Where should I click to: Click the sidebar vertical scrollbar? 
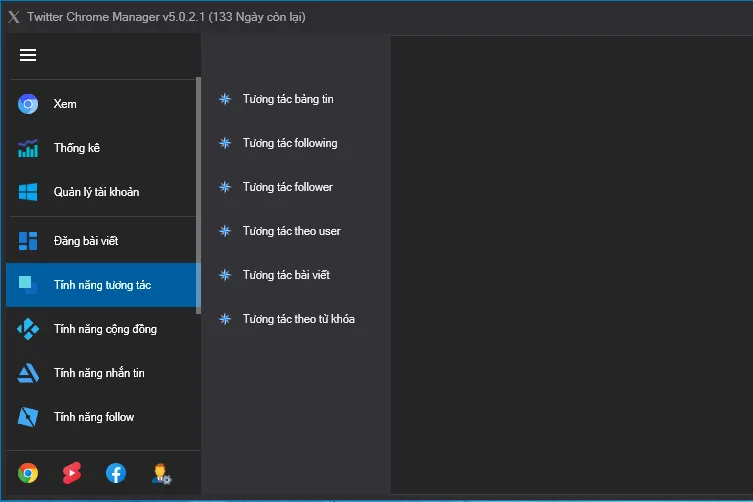[198, 196]
